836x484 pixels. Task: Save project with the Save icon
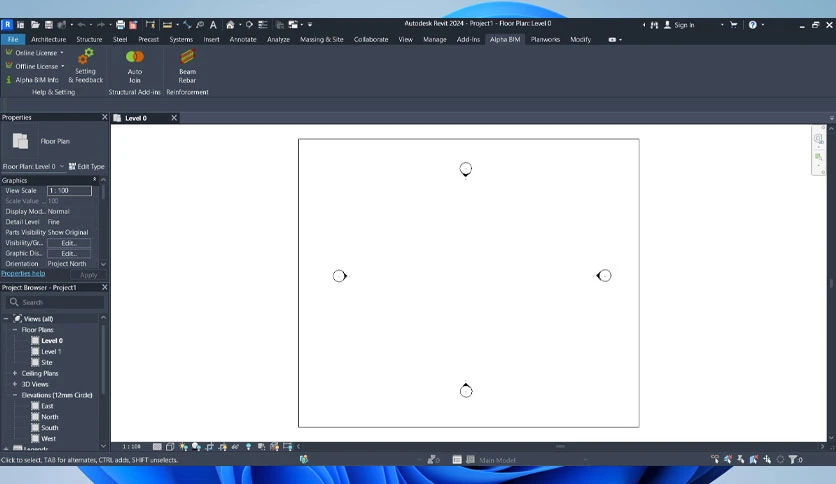[49, 25]
